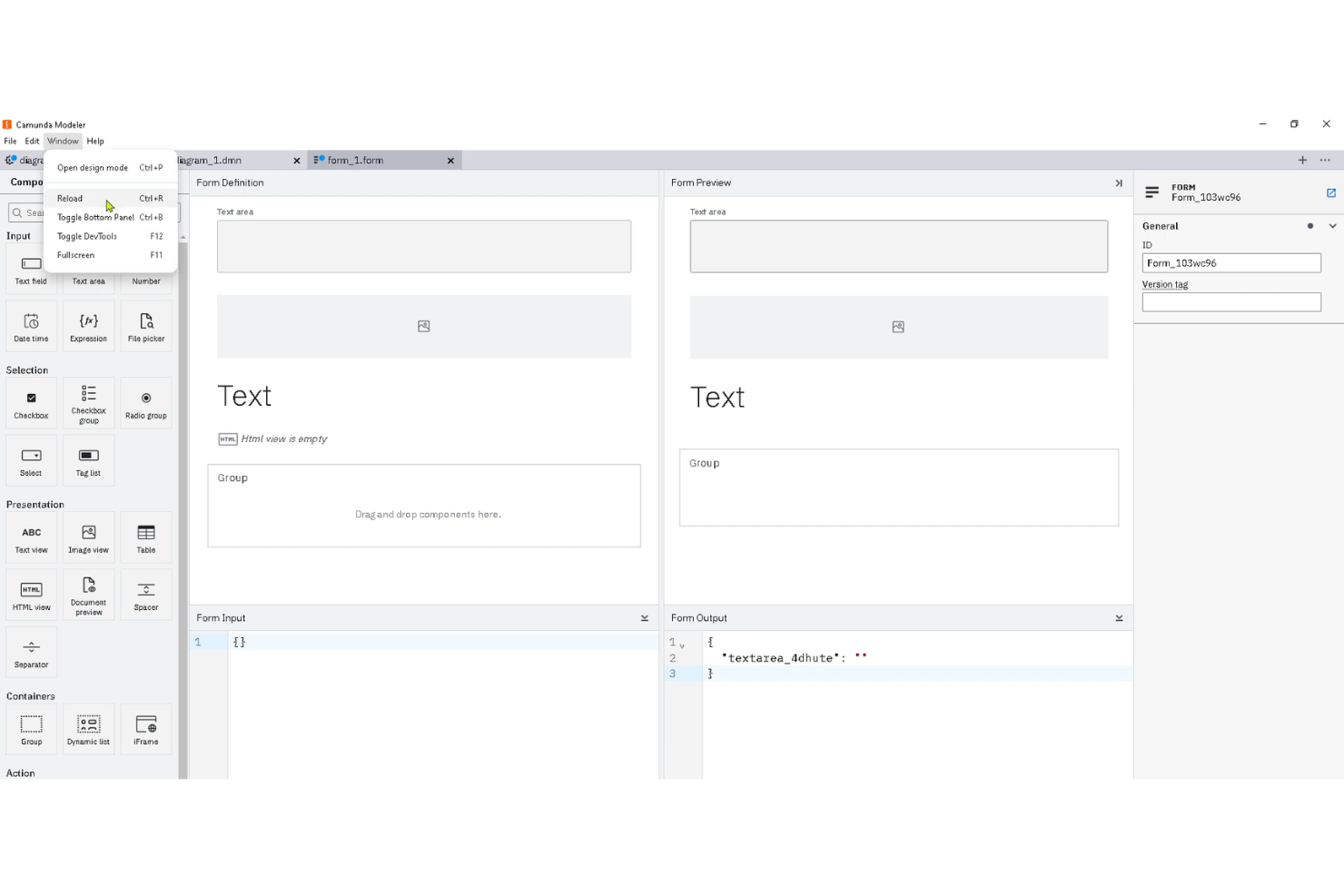Click Reload in the Window menu

(70, 199)
